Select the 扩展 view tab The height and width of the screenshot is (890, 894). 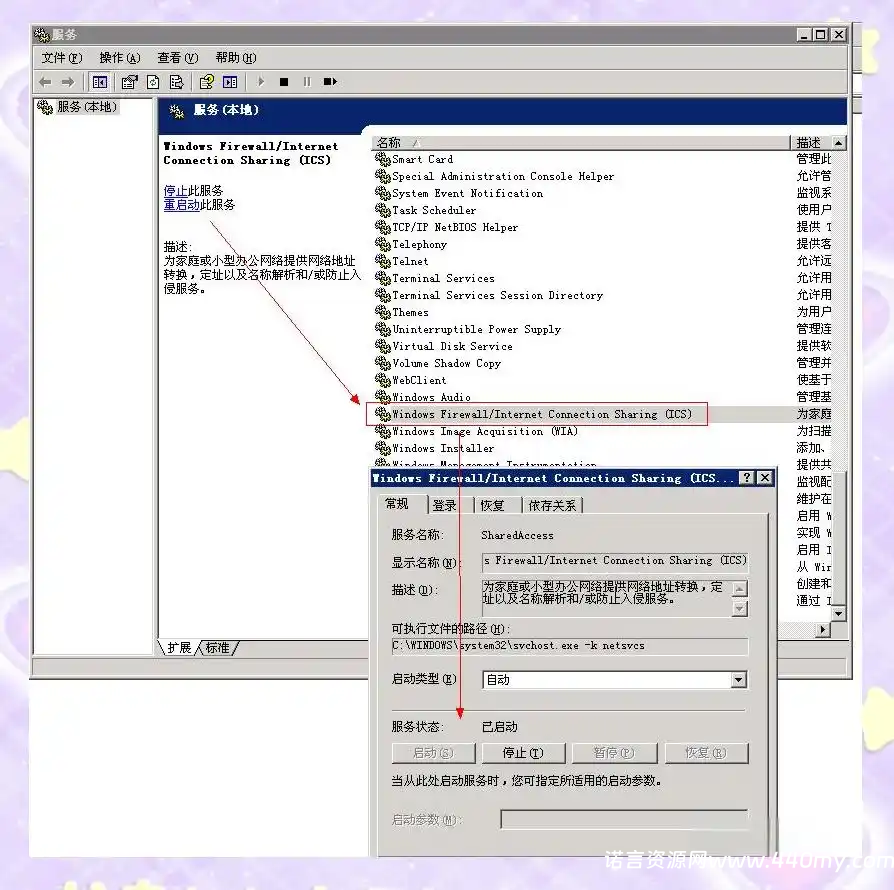click(x=179, y=648)
